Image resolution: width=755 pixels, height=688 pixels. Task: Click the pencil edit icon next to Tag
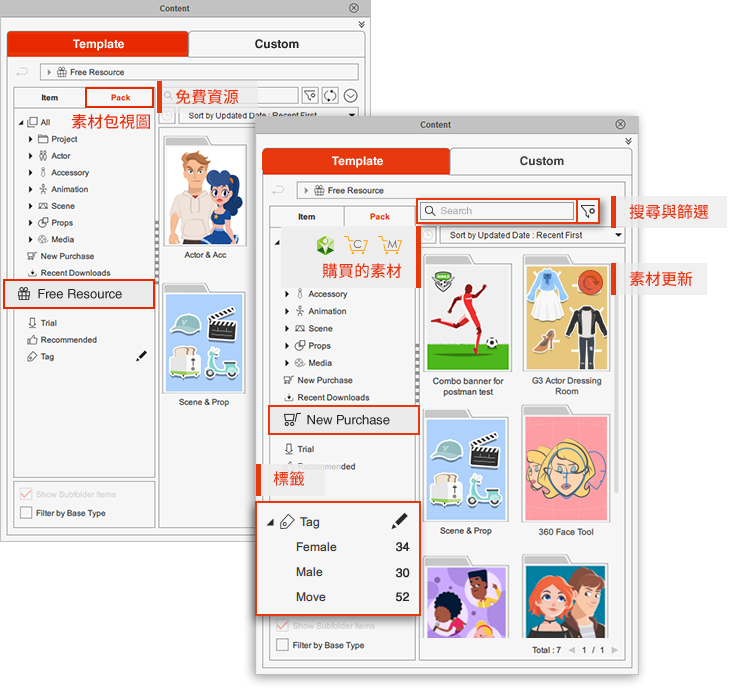(399, 521)
